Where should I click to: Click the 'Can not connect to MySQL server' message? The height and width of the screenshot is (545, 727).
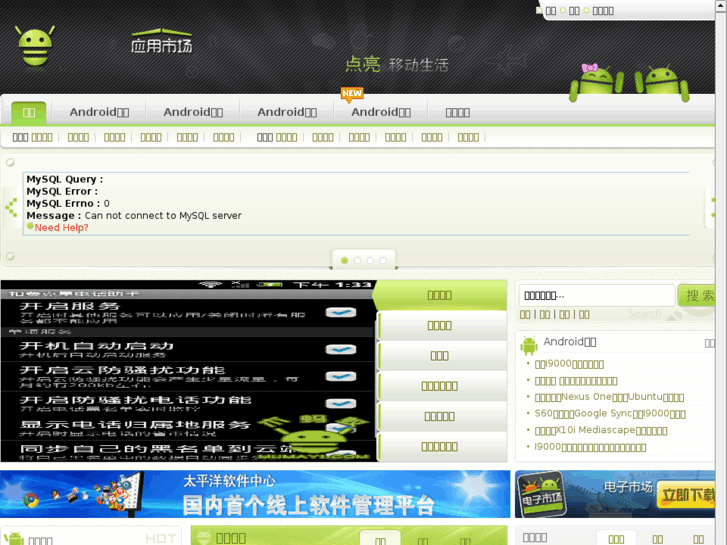tap(163, 216)
